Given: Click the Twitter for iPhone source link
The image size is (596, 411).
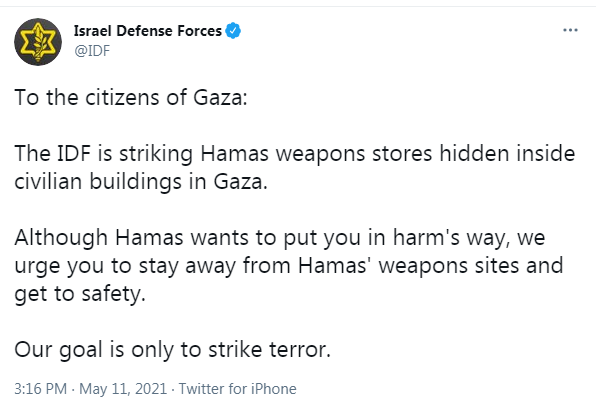Looking at the screenshot, I should [x=238, y=389].
